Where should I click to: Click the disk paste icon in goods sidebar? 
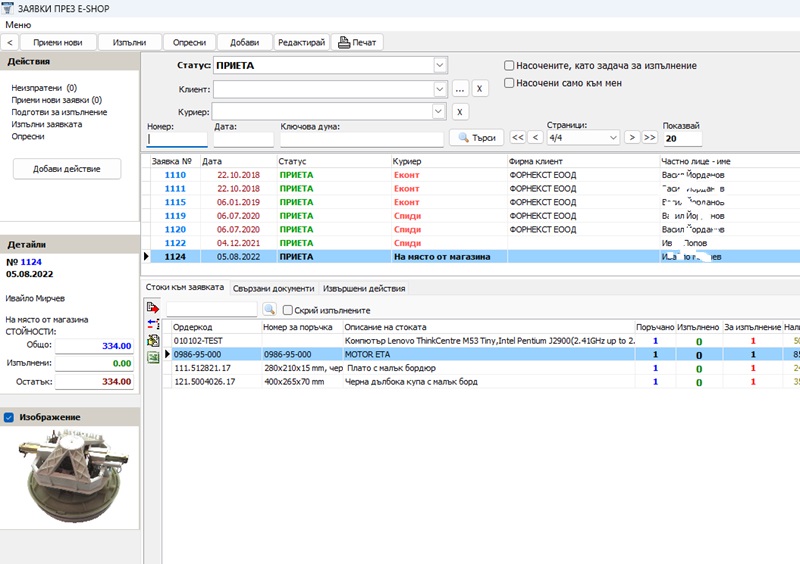(x=153, y=340)
